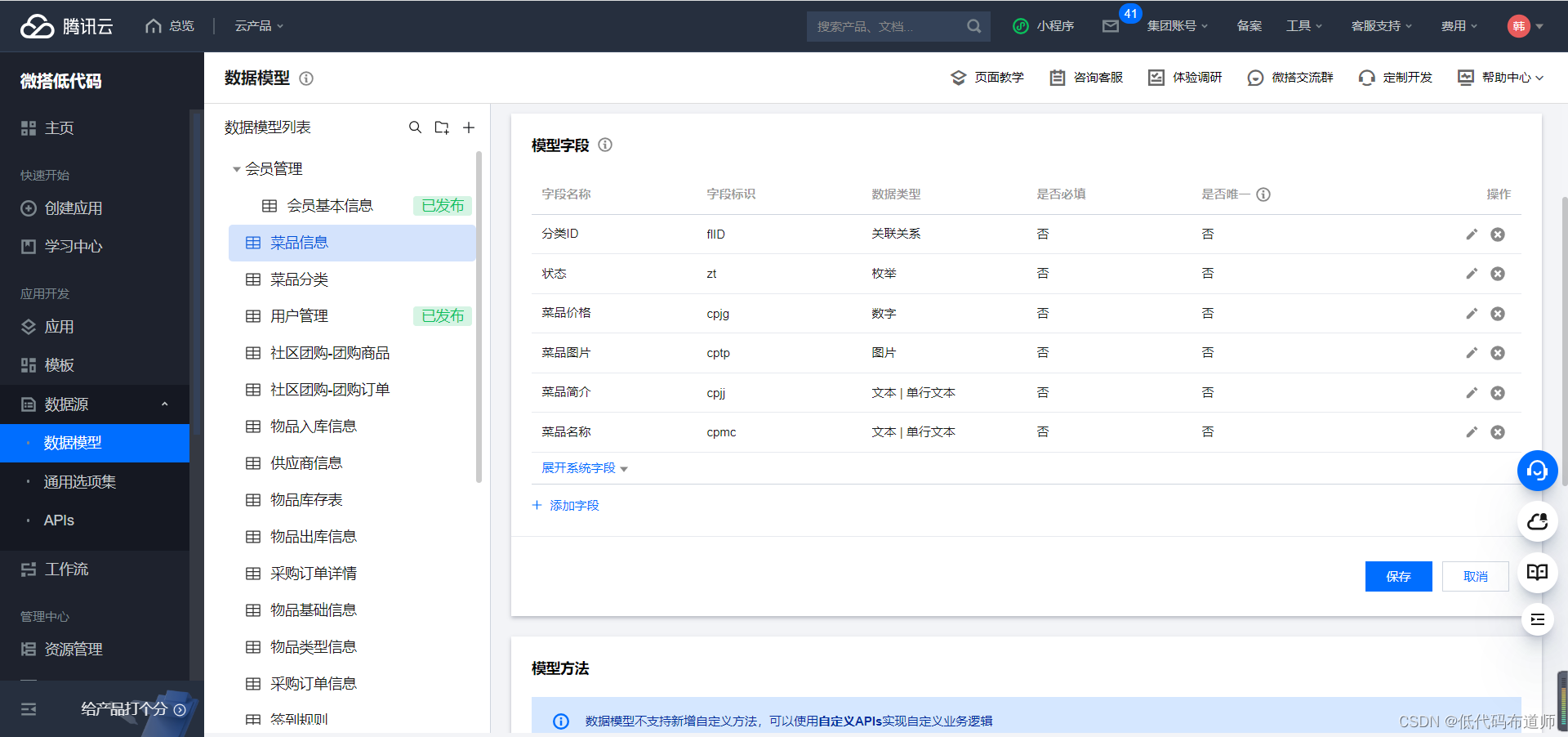
Task: Open 备案 in top bar
Action: point(1249,26)
